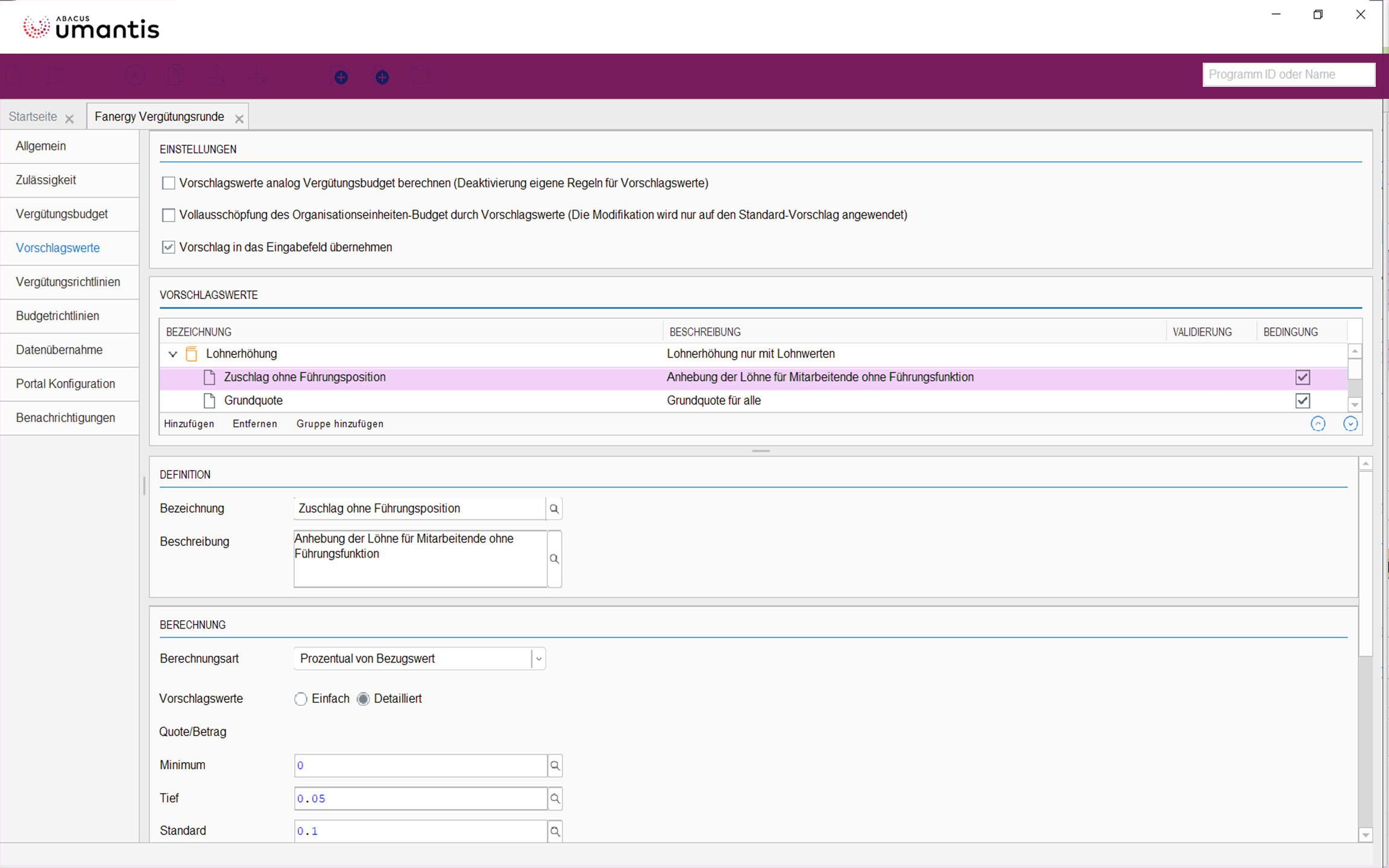Click Gruppe hinzufügen below the table
This screenshot has width=1389, height=868.
(x=339, y=424)
